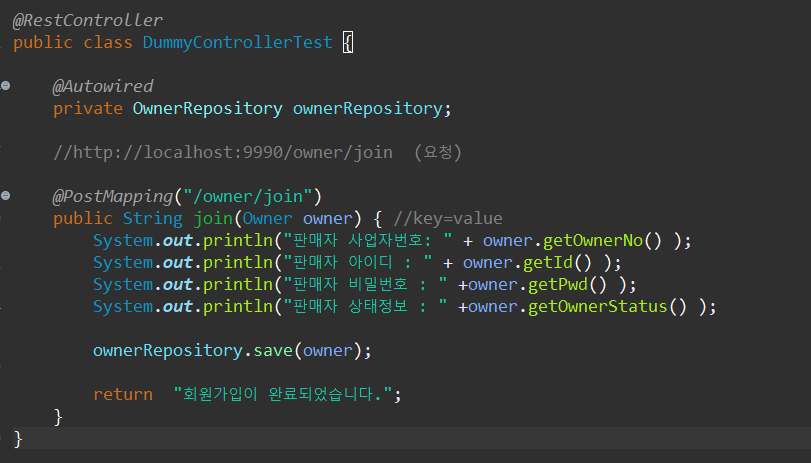This screenshot has width=811, height=463.
Task: Collapse the @PostMapping method fold marker
Action: (x=6, y=196)
